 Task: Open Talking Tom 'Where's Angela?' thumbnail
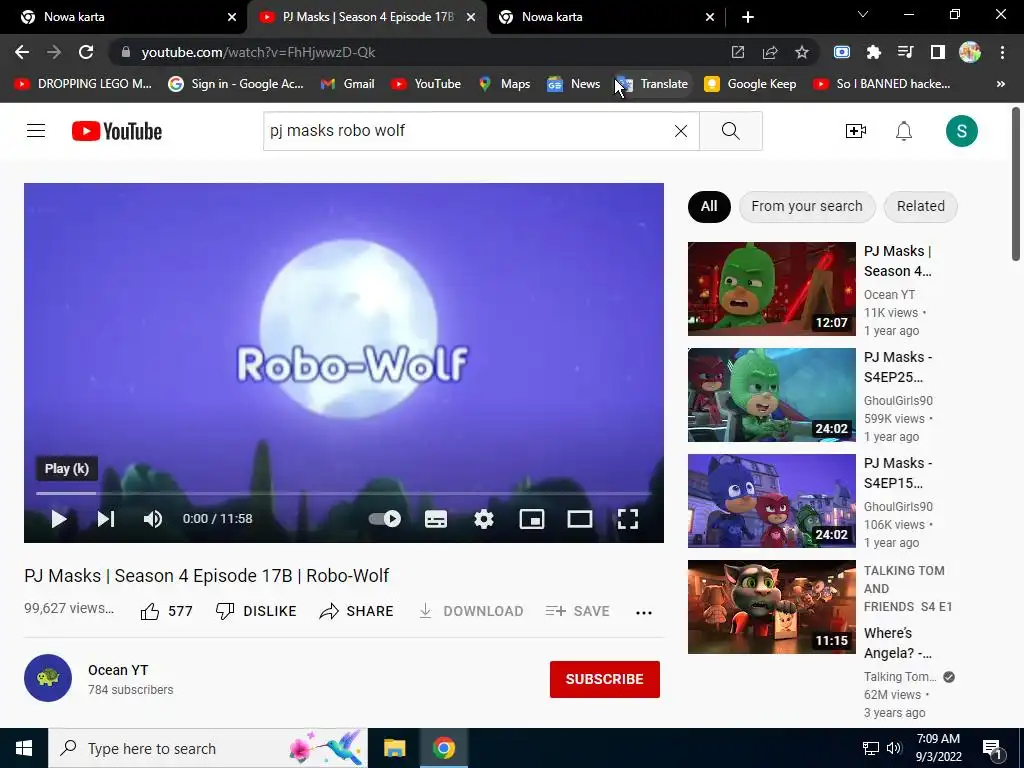tap(771, 607)
